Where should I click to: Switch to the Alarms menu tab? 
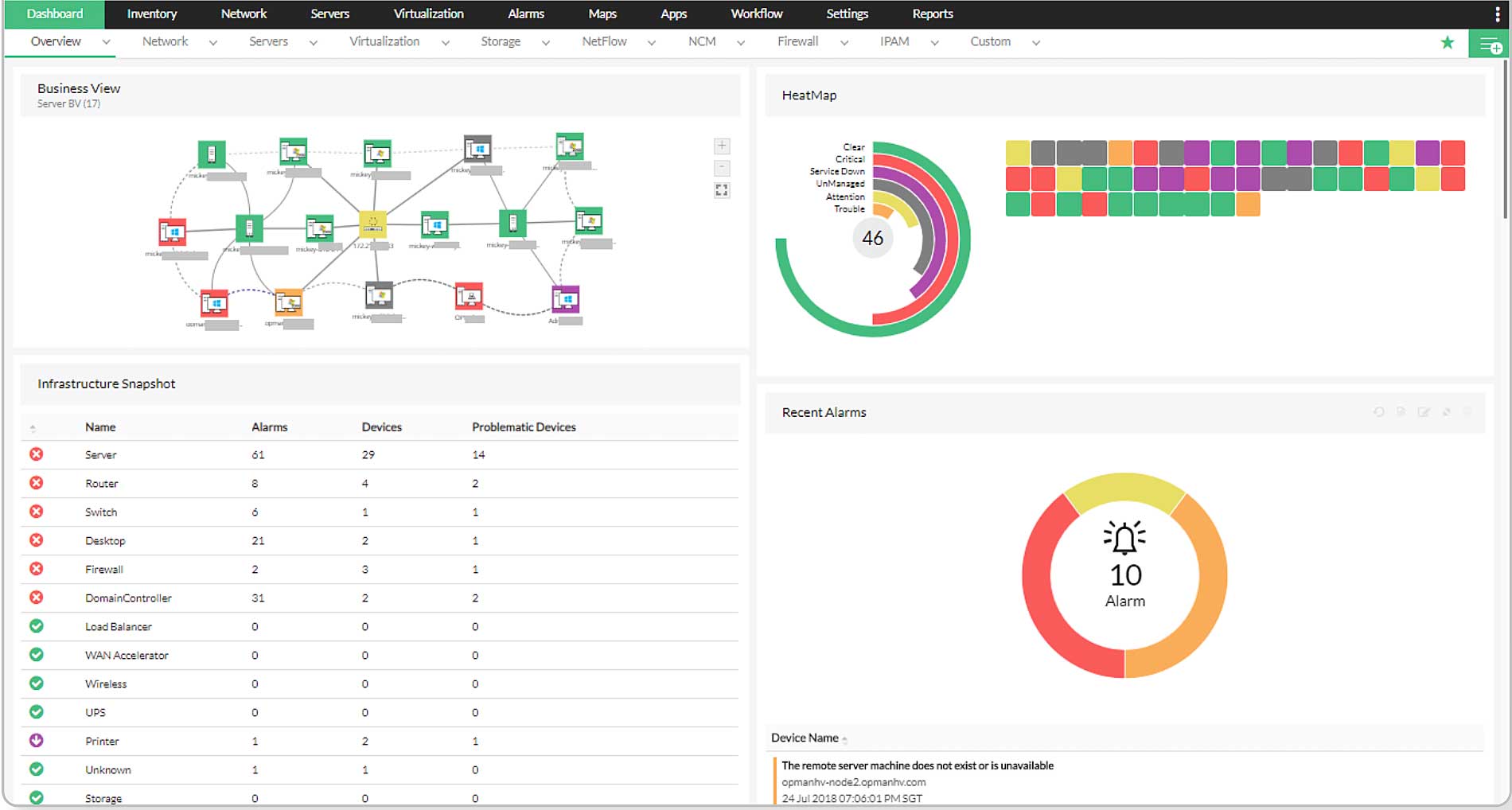point(525,14)
